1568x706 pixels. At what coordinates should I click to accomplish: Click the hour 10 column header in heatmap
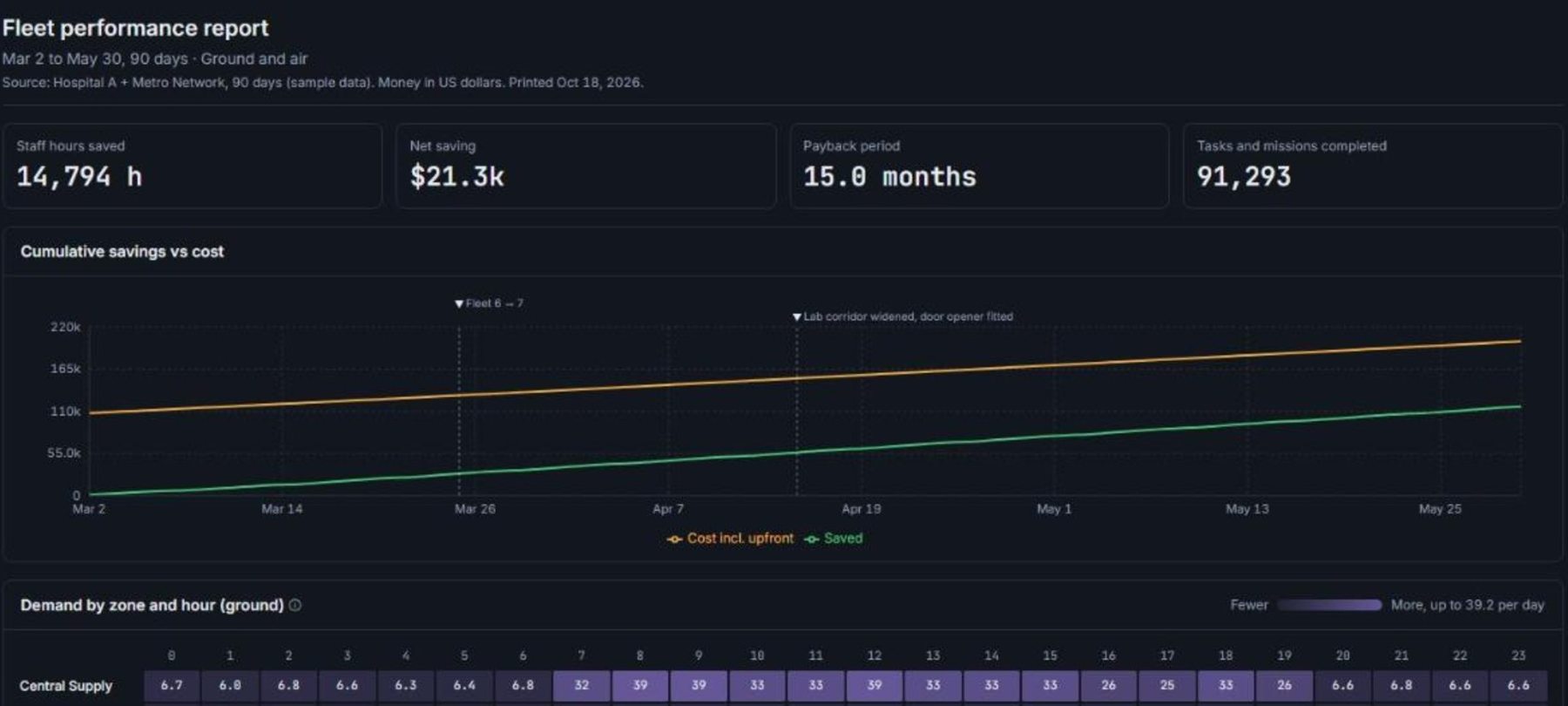[x=757, y=655]
